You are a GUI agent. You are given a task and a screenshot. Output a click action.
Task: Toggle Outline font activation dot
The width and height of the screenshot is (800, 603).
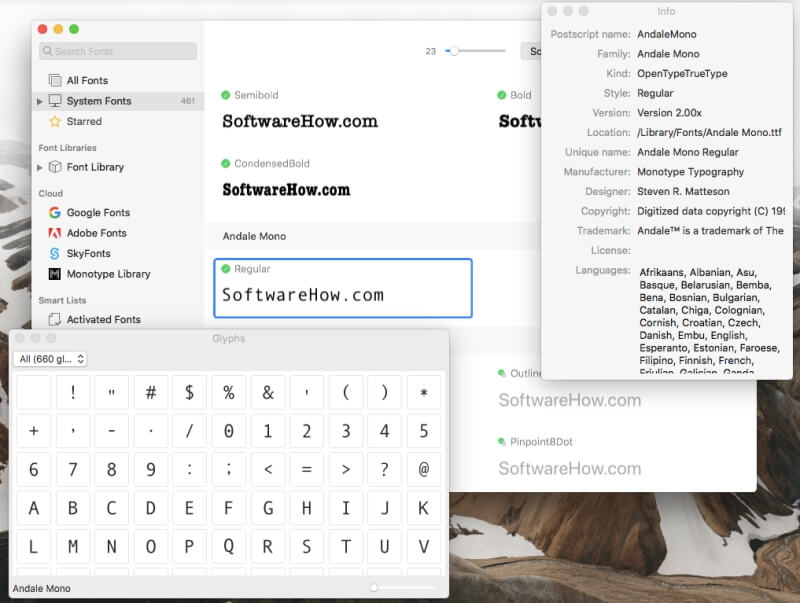[502, 373]
